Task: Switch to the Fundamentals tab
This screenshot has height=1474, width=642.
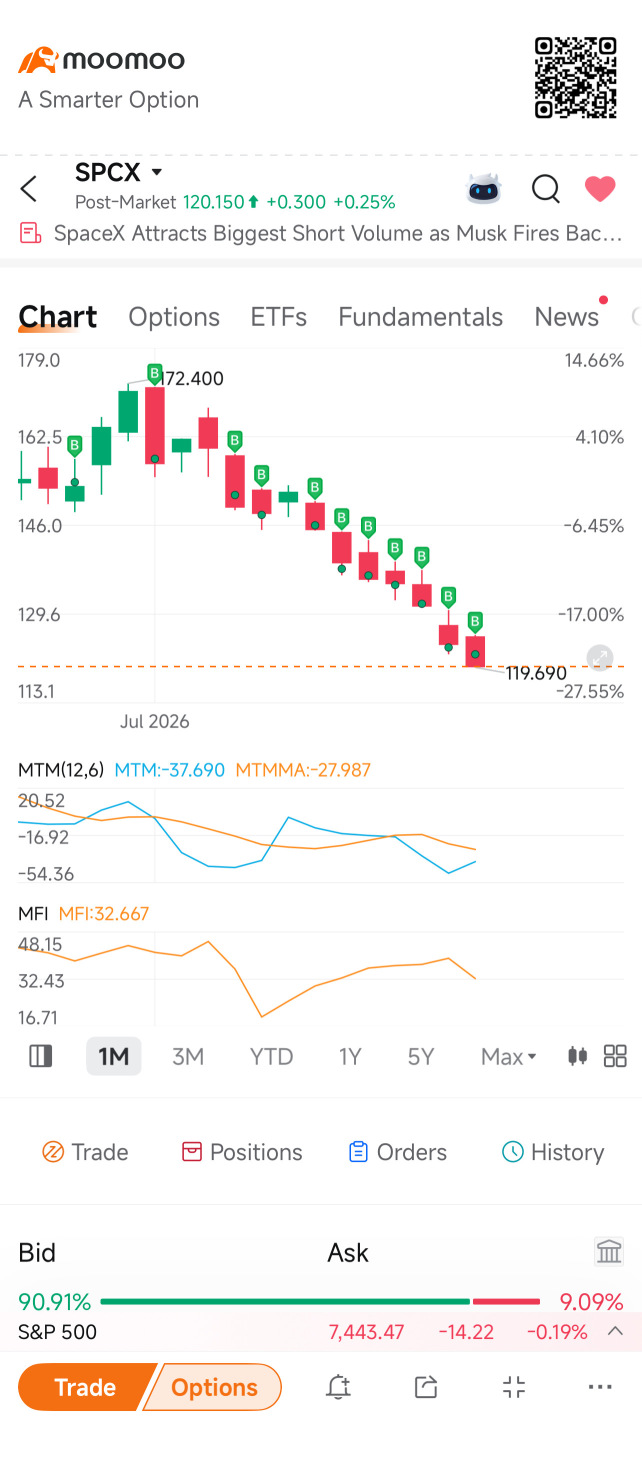Action: click(420, 317)
